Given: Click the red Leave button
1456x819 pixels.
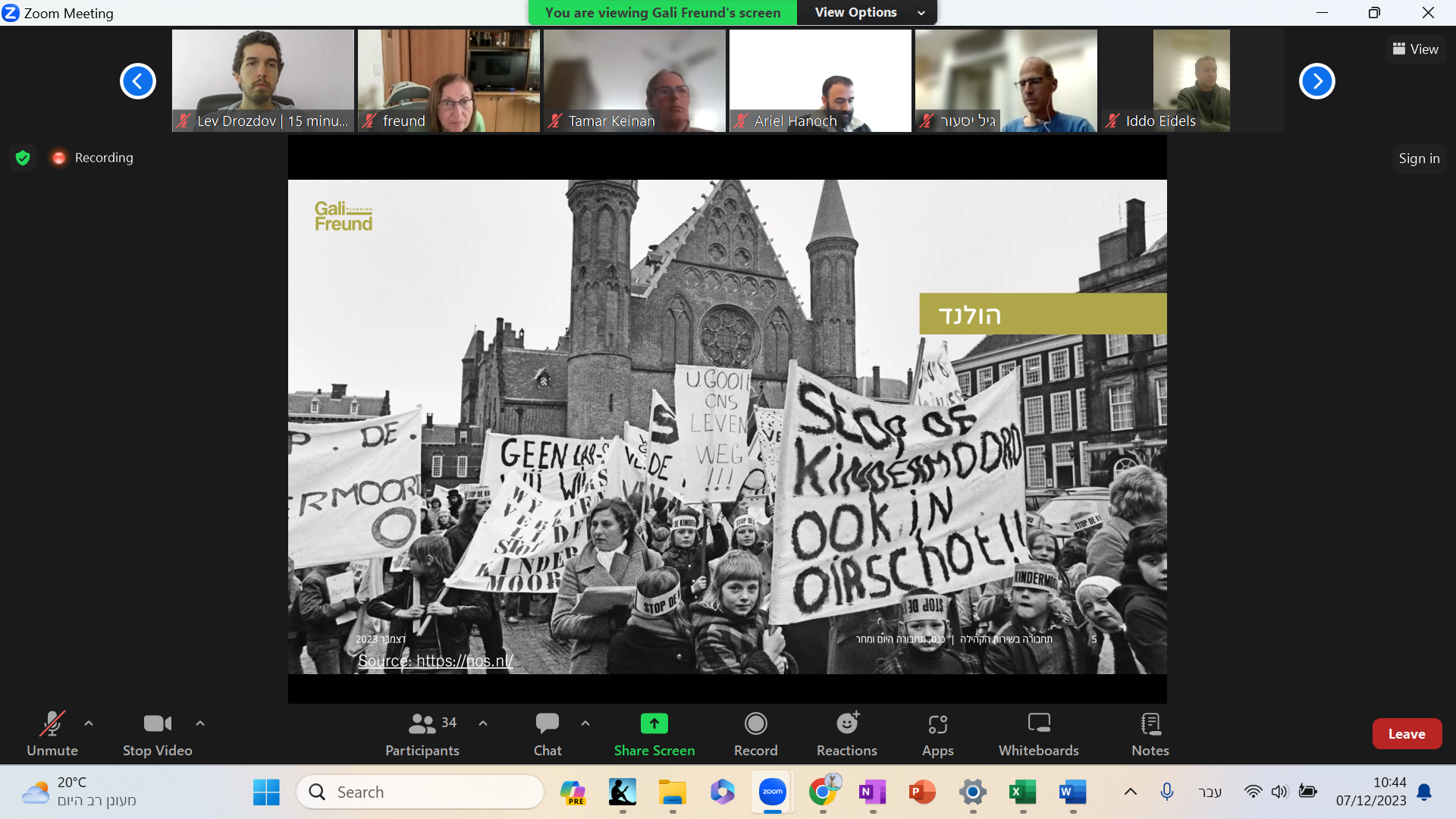Looking at the screenshot, I should (x=1407, y=733).
